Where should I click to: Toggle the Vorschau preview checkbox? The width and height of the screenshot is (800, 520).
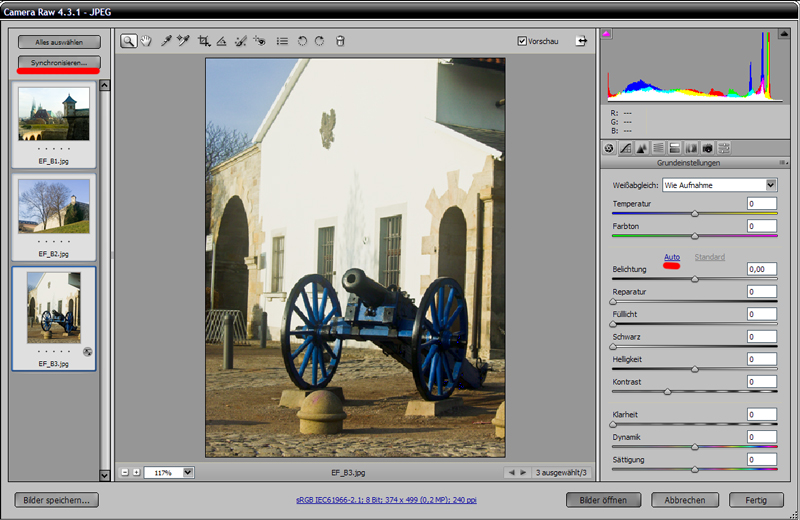[522, 41]
